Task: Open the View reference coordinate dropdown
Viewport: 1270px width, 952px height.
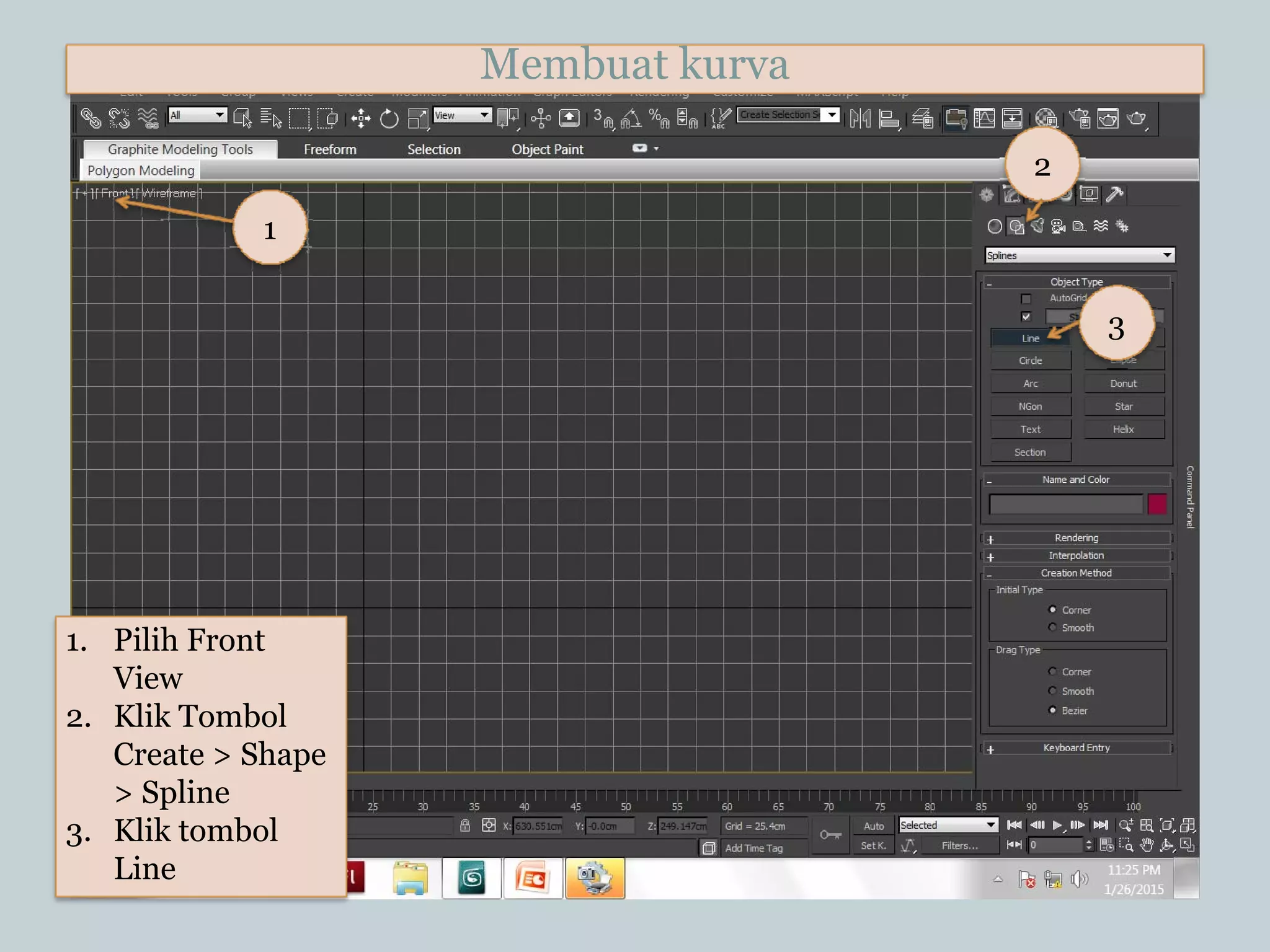Action: [x=463, y=115]
